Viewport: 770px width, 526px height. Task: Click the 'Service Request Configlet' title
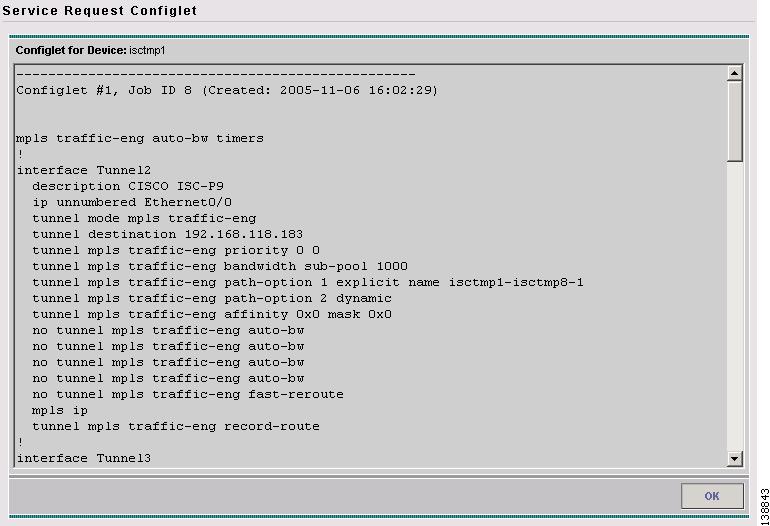click(x=100, y=10)
